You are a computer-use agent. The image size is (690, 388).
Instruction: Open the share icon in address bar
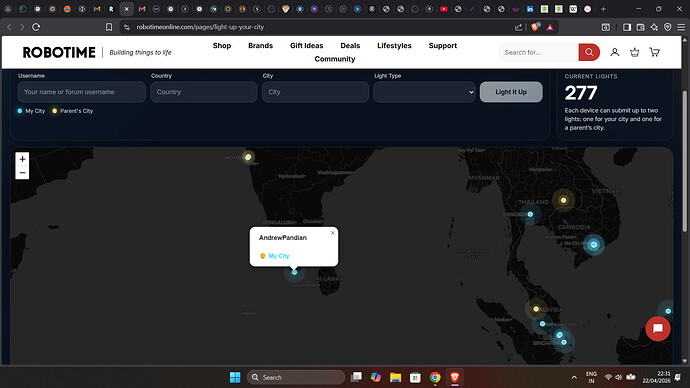tap(518, 27)
